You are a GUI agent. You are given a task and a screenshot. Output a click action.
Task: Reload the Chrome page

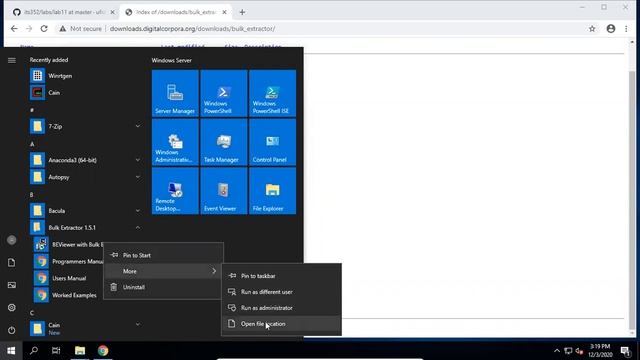44,29
